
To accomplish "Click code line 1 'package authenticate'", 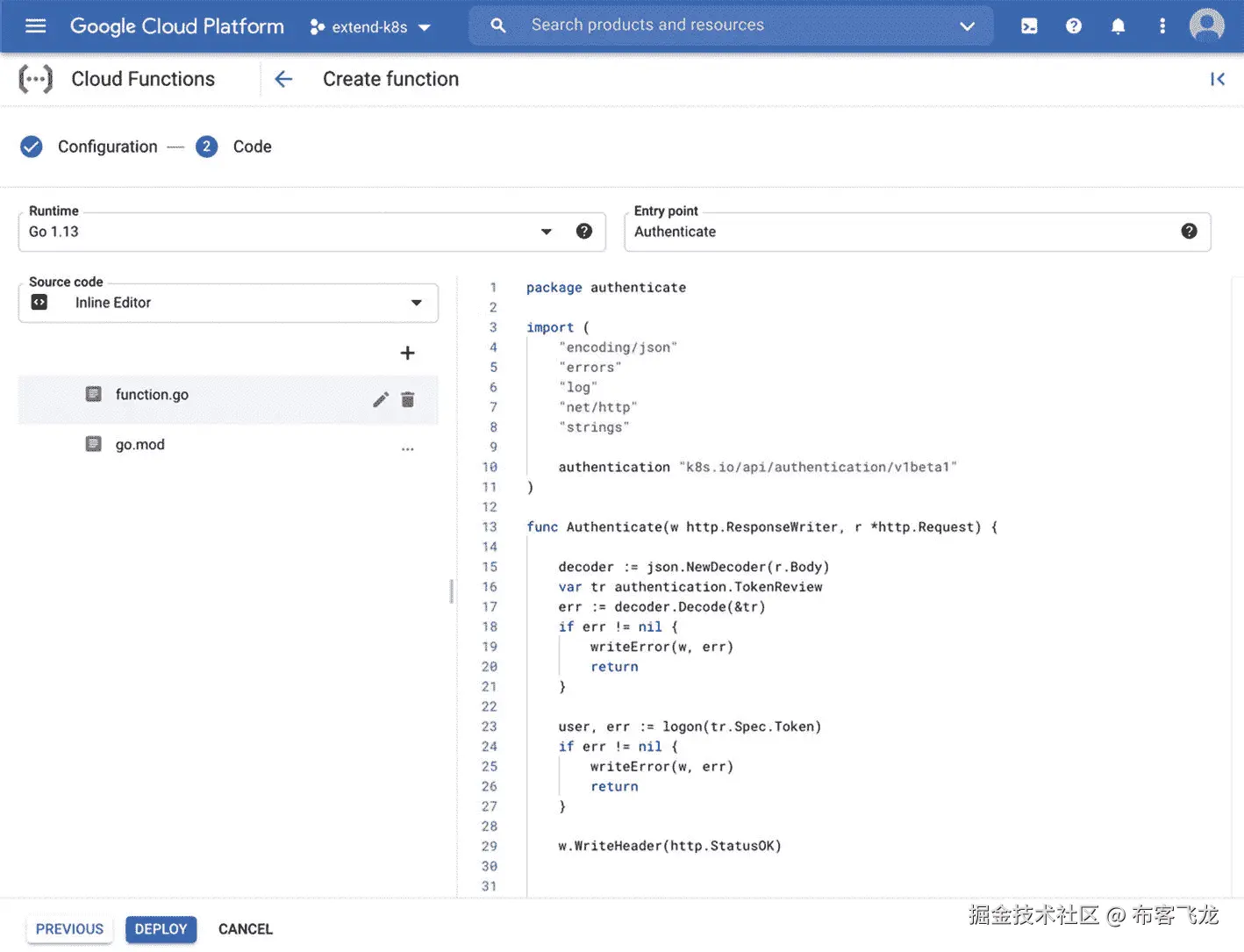I will click(x=606, y=288).
